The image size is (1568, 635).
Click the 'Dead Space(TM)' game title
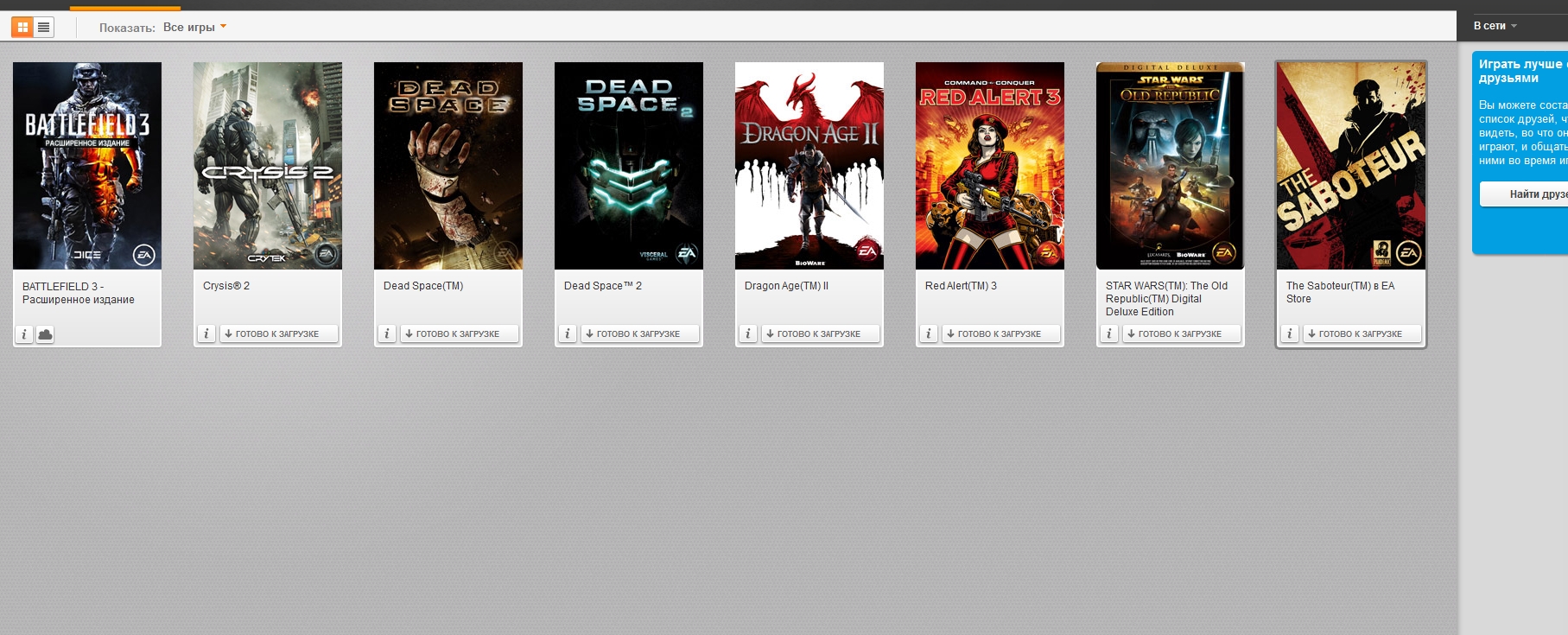pyautogui.click(x=423, y=286)
